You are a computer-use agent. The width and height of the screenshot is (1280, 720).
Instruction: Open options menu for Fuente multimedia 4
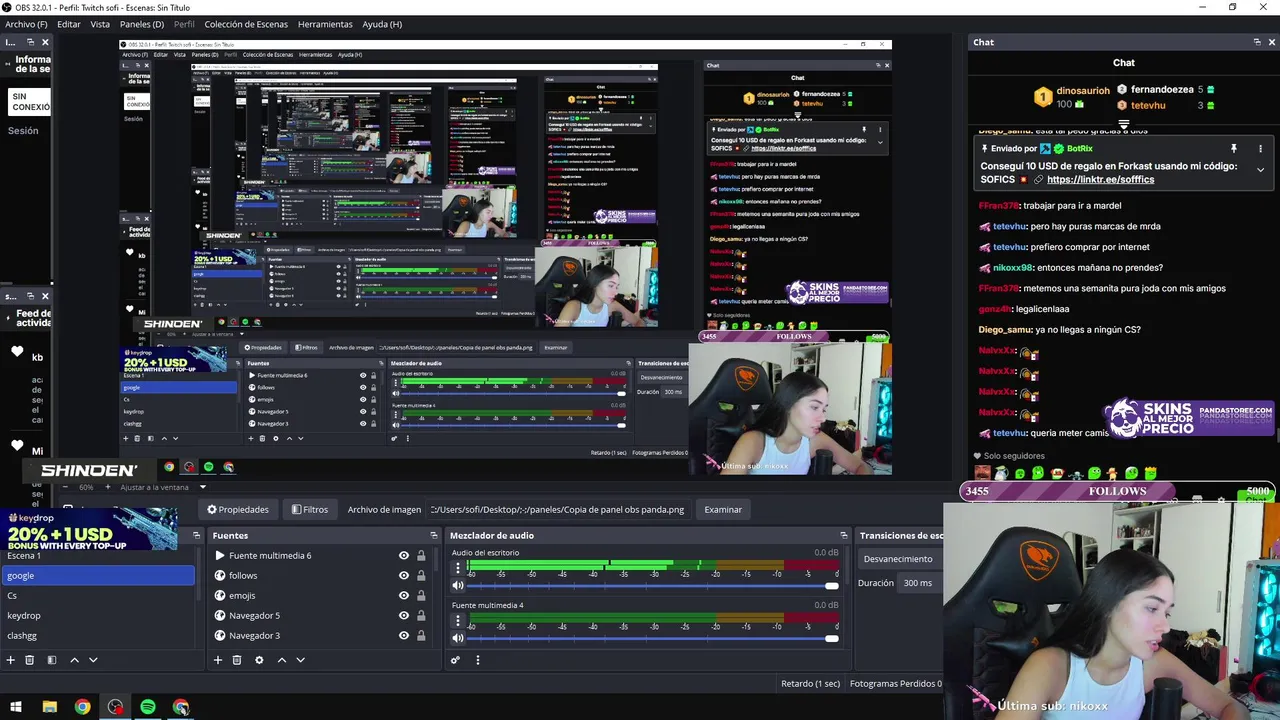pos(458,621)
